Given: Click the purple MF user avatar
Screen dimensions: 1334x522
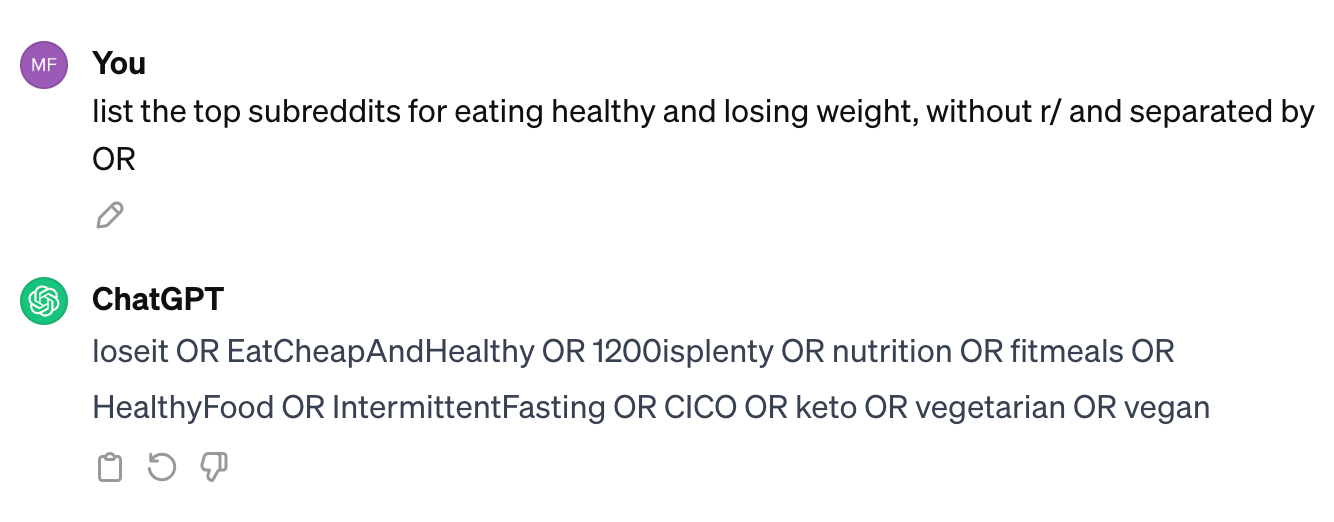Looking at the screenshot, I should (x=44, y=66).
